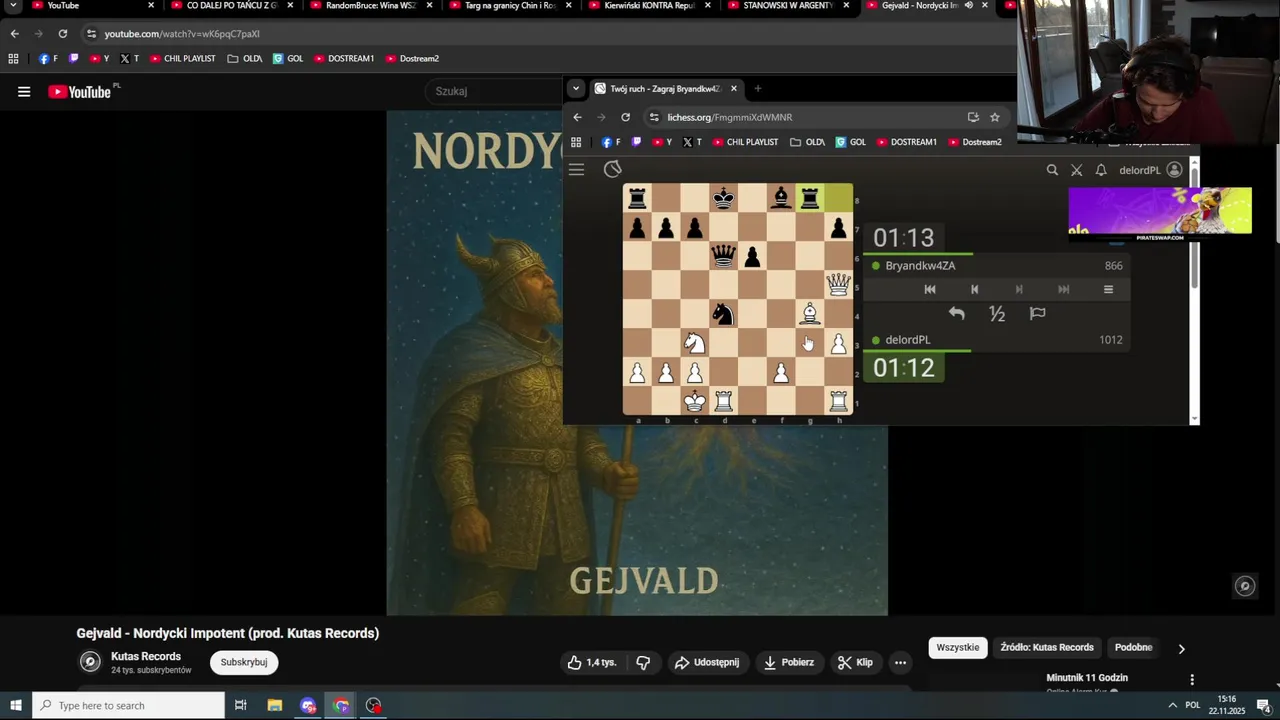Open options for Minutnik 11 Godzin video
This screenshot has width=1280, height=720.
coord(1191,679)
